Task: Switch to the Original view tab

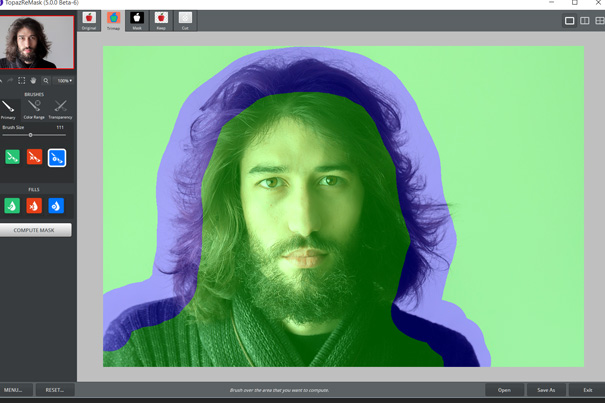Action: point(89,21)
